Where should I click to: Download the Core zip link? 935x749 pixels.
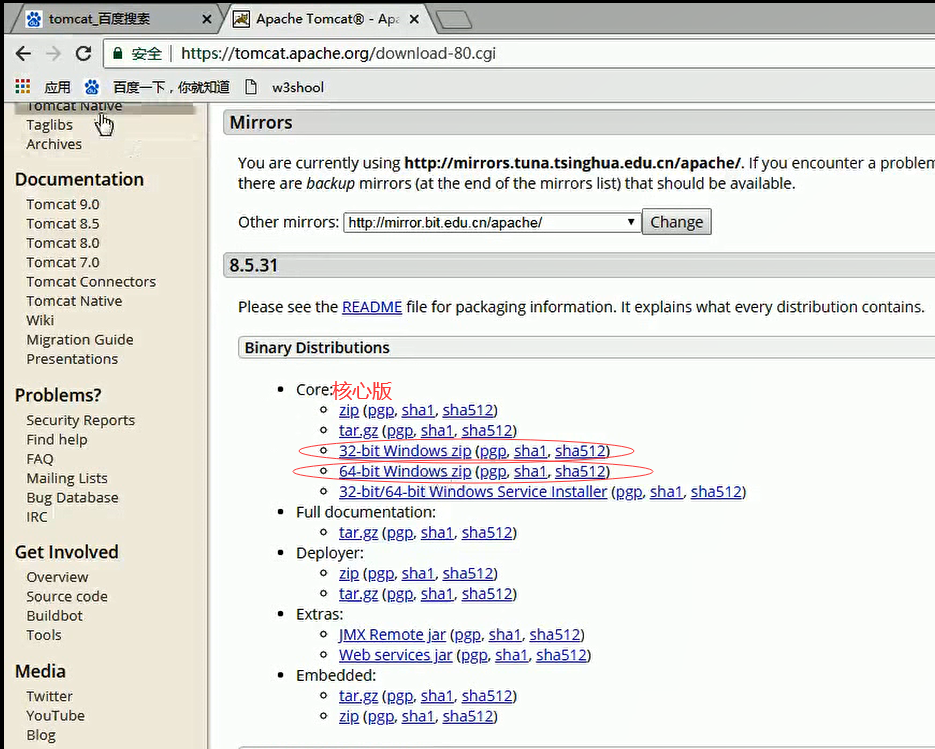tap(349, 410)
